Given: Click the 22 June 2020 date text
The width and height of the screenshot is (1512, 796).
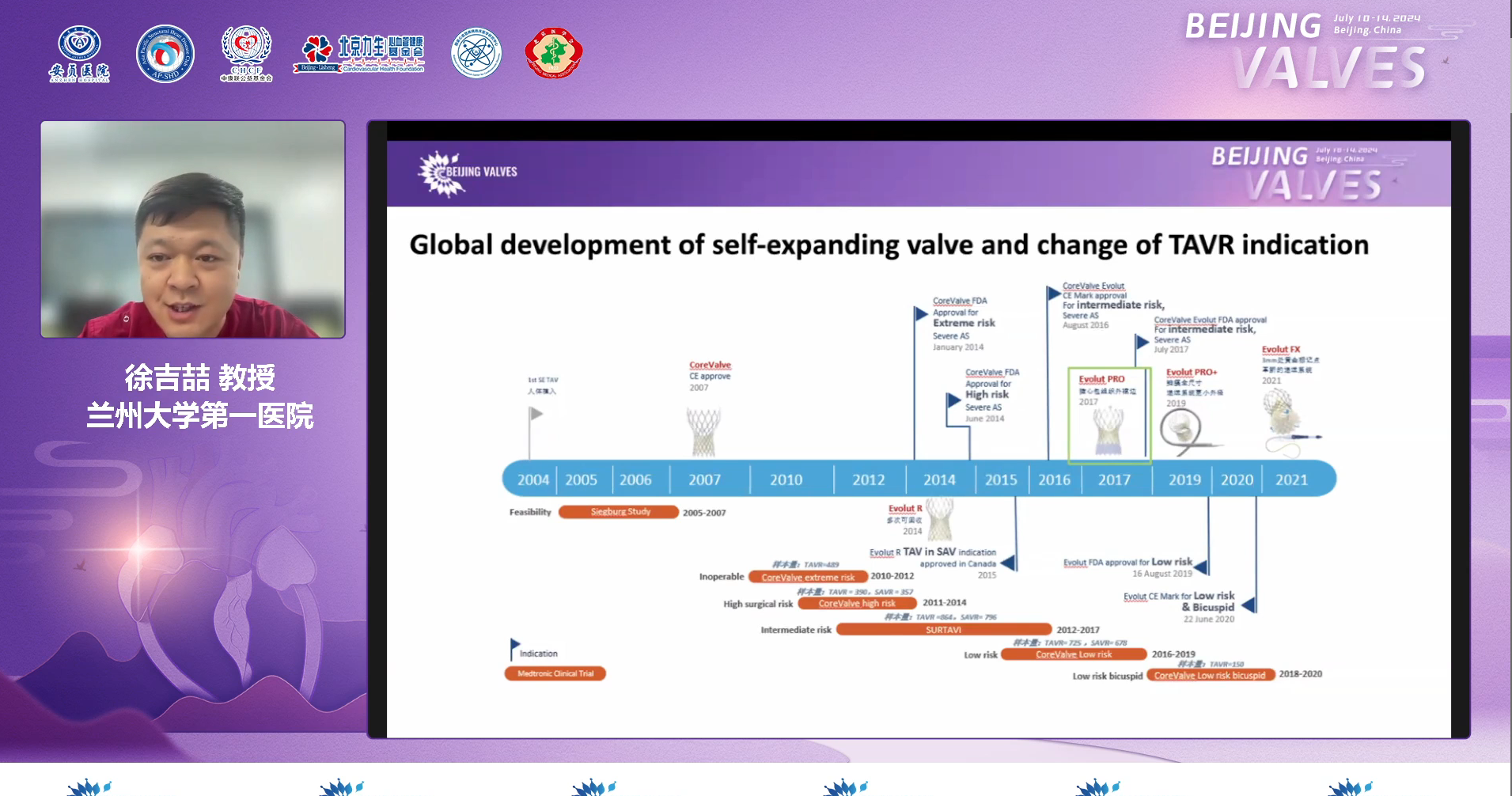Looking at the screenshot, I should pyautogui.click(x=1209, y=619).
